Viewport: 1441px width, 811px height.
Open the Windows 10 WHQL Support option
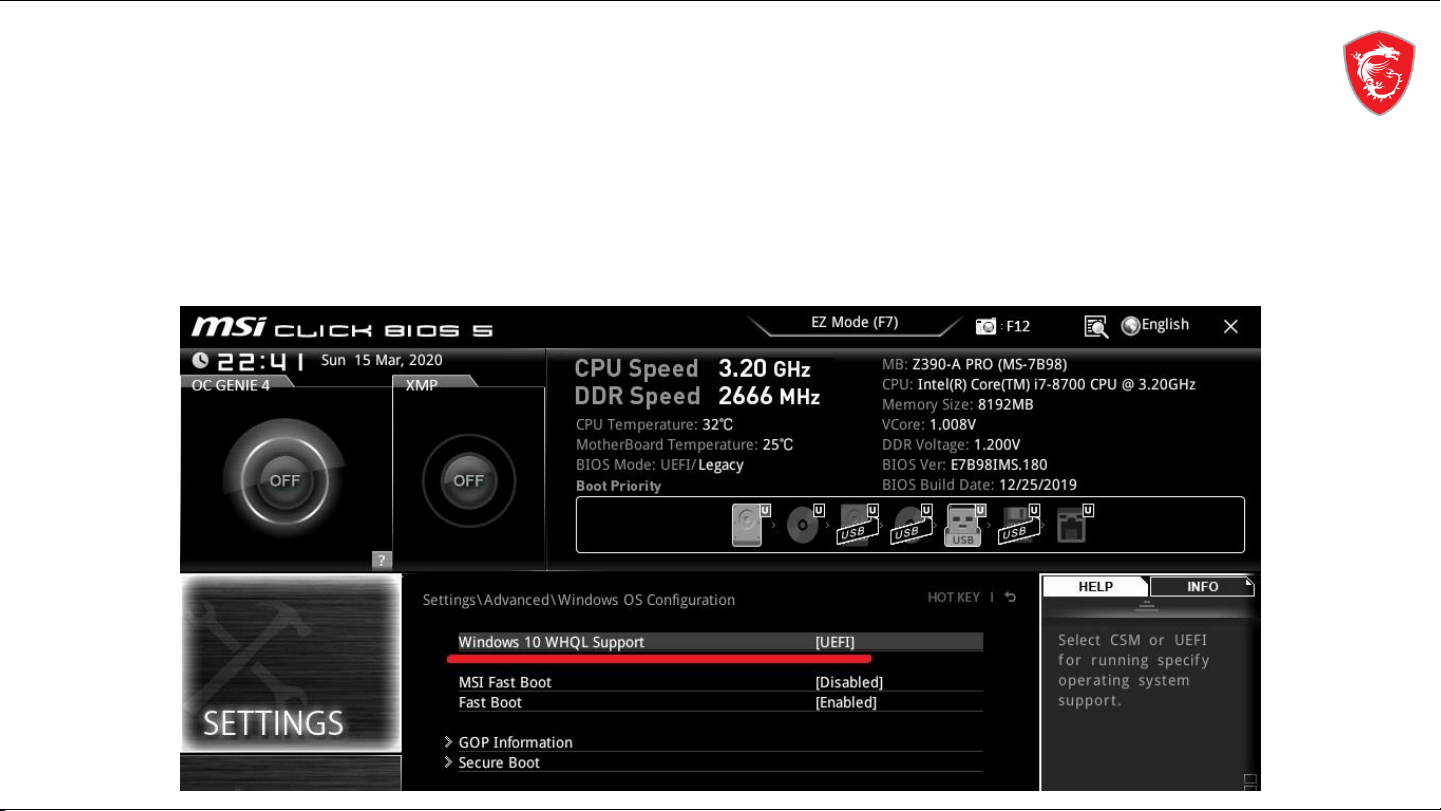pos(551,642)
